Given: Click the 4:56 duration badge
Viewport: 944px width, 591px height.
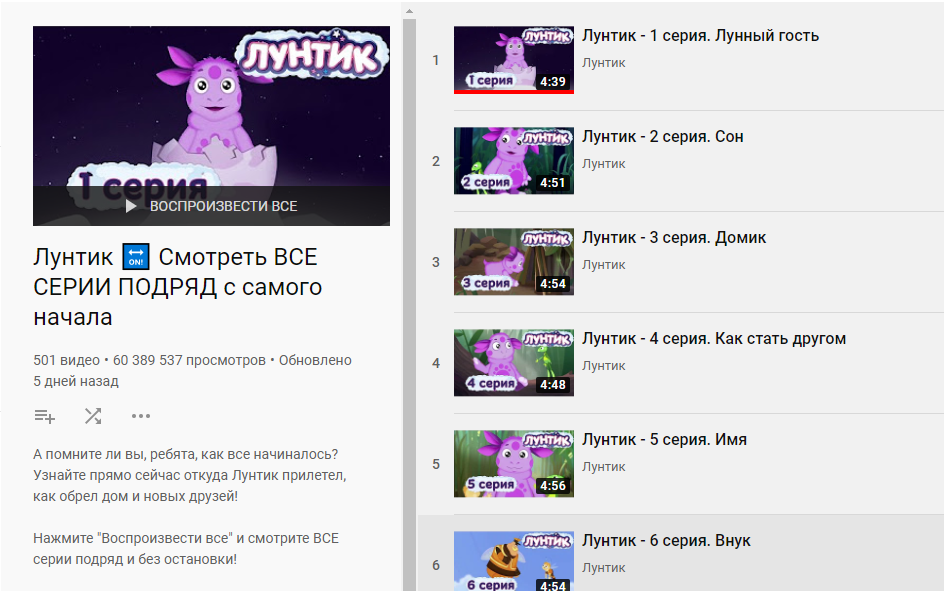Looking at the screenshot, I should pyautogui.click(x=553, y=486).
